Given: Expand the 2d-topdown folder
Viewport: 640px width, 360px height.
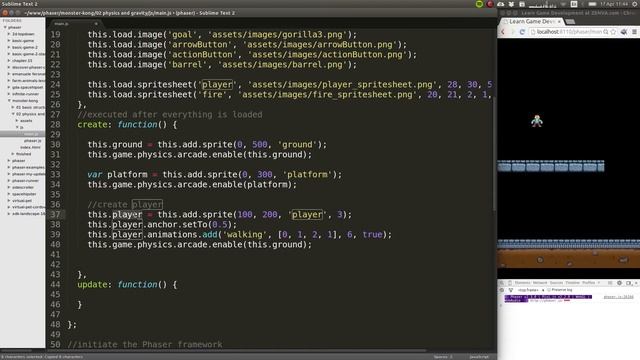Looking at the screenshot, I should 9,34.
